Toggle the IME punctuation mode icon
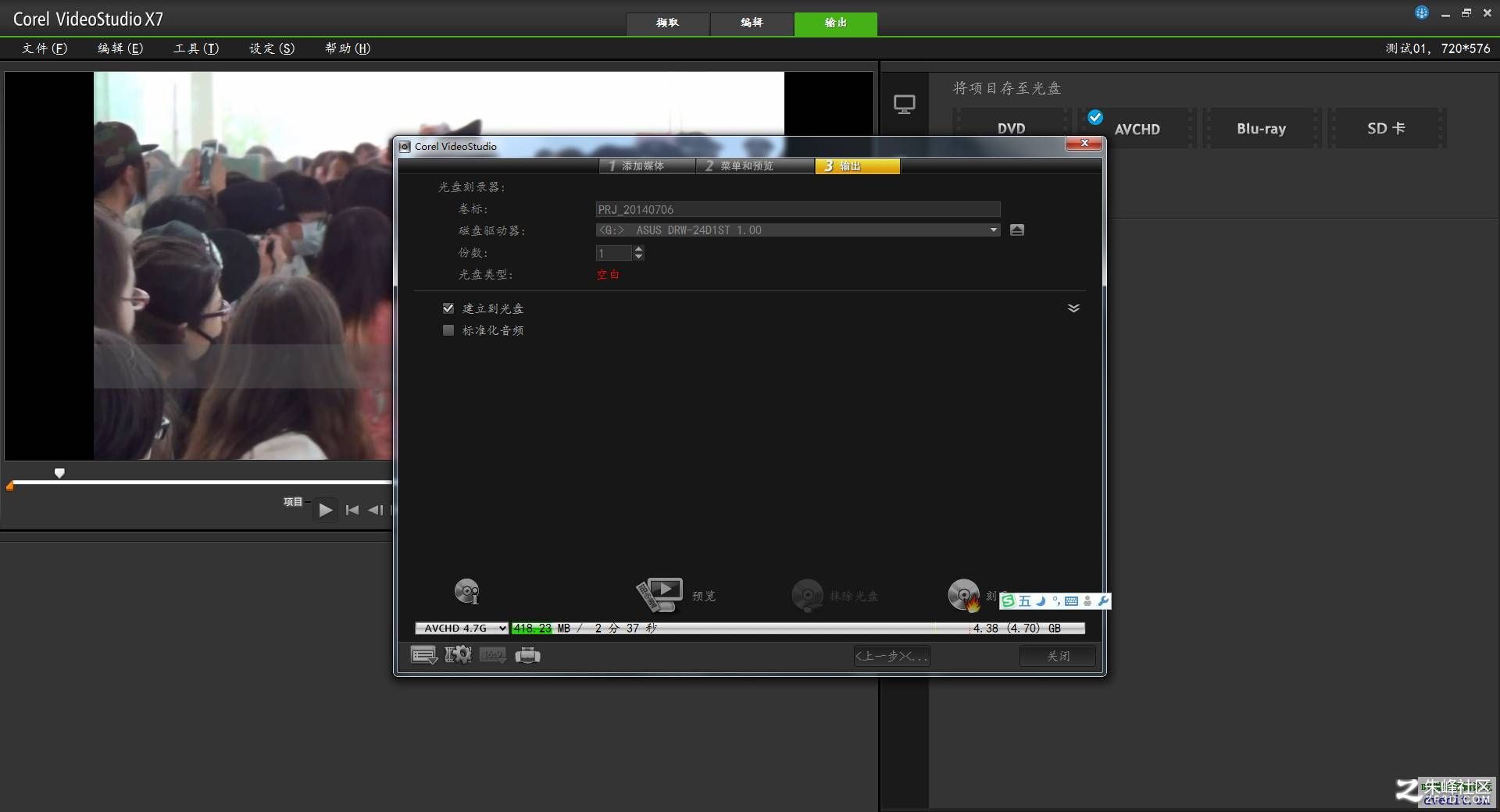 1055,600
